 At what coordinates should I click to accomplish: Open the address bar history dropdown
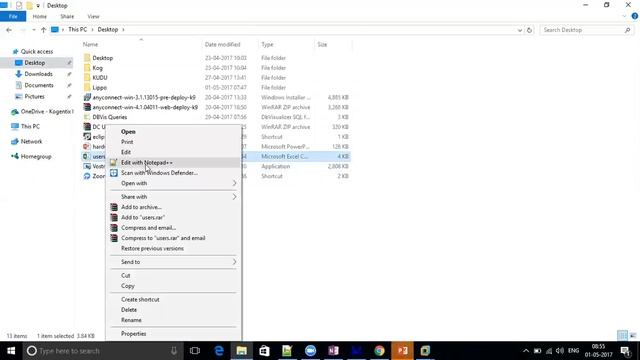[x=520, y=30]
